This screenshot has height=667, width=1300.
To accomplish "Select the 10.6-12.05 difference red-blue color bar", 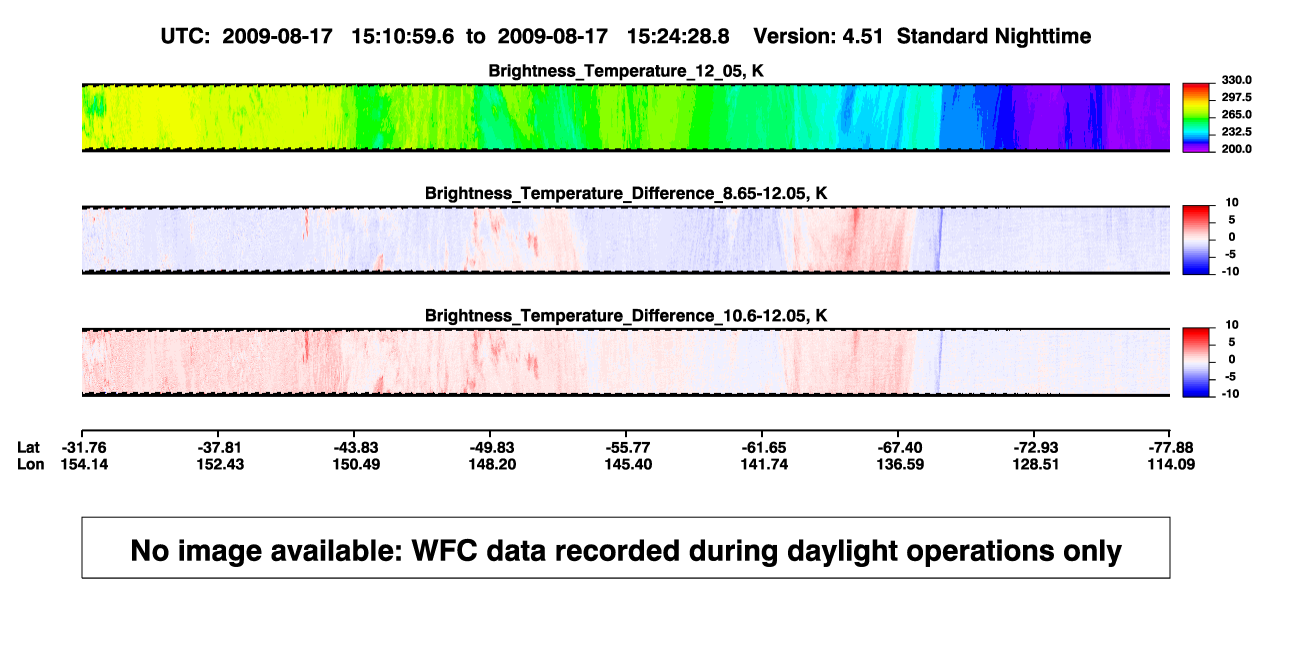I will coord(1197,363).
